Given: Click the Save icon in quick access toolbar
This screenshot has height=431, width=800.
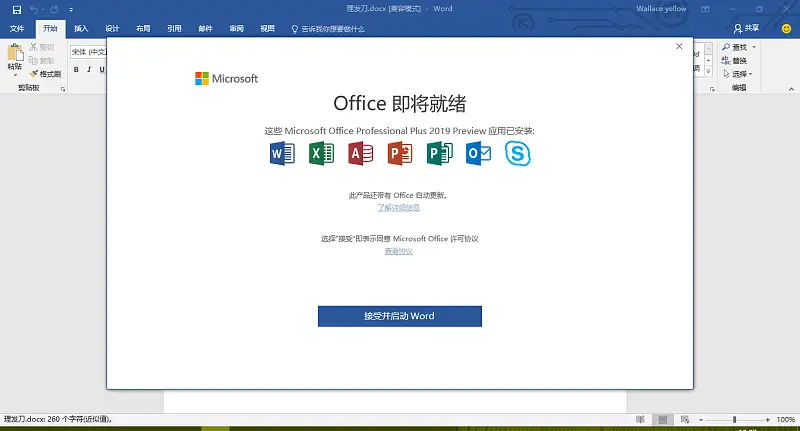Looking at the screenshot, I should tap(17, 9).
